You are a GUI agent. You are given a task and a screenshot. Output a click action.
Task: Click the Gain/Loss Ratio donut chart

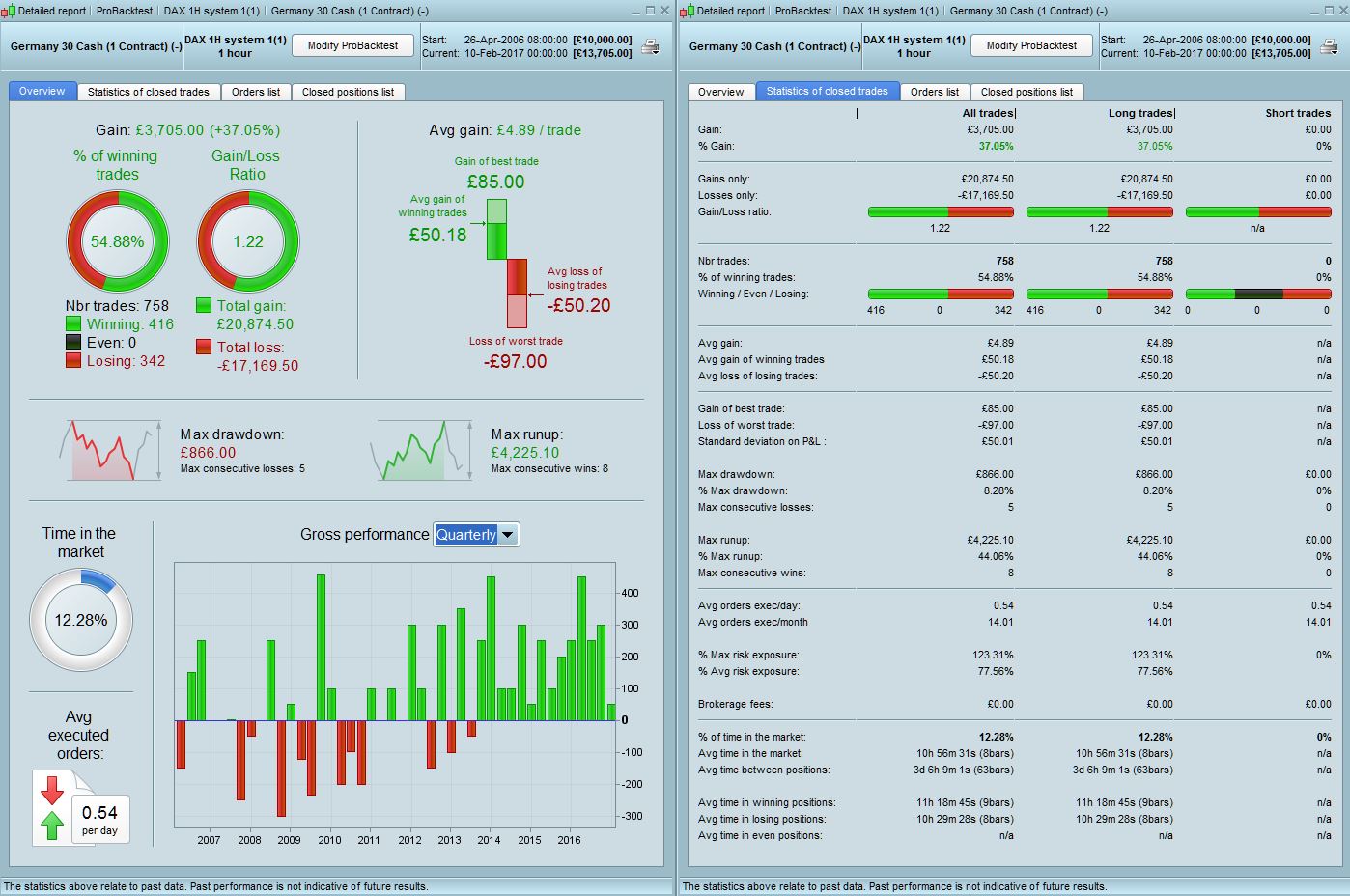(x=248, y=241)
